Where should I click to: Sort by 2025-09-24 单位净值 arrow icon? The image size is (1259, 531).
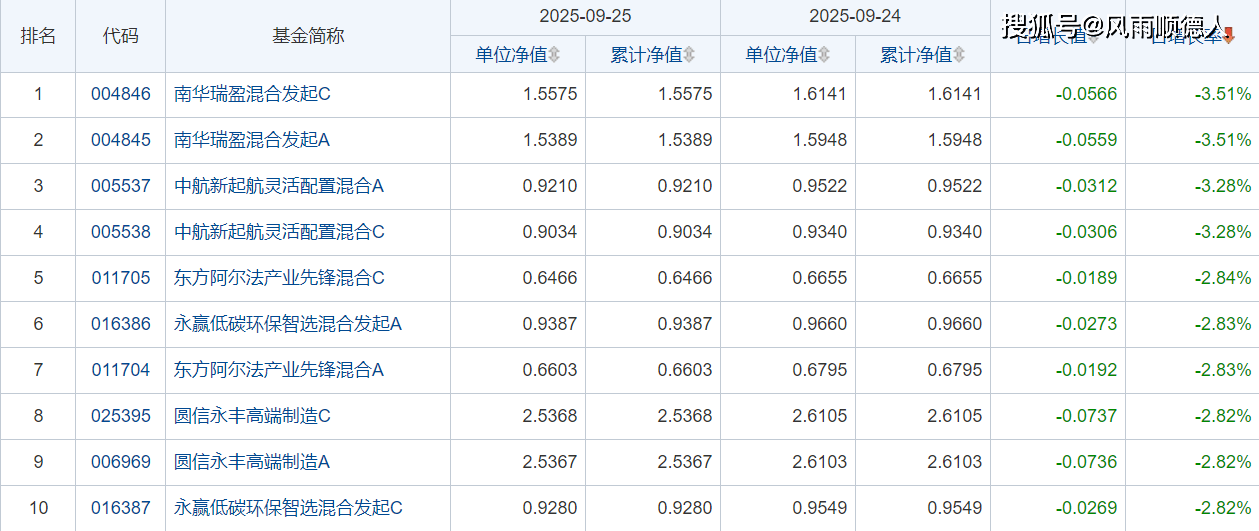pos(824,55)
